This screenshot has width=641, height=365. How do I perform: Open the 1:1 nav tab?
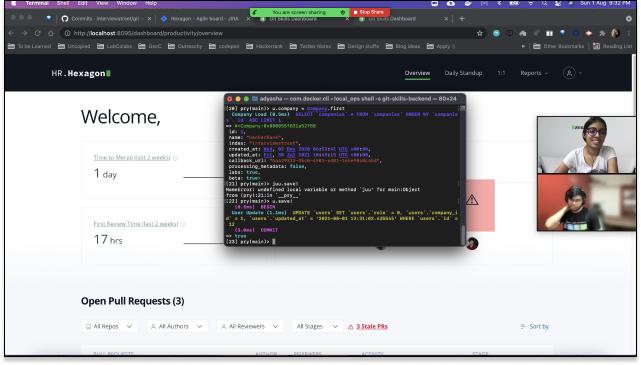pyautogui.click(x=501, y=73)
